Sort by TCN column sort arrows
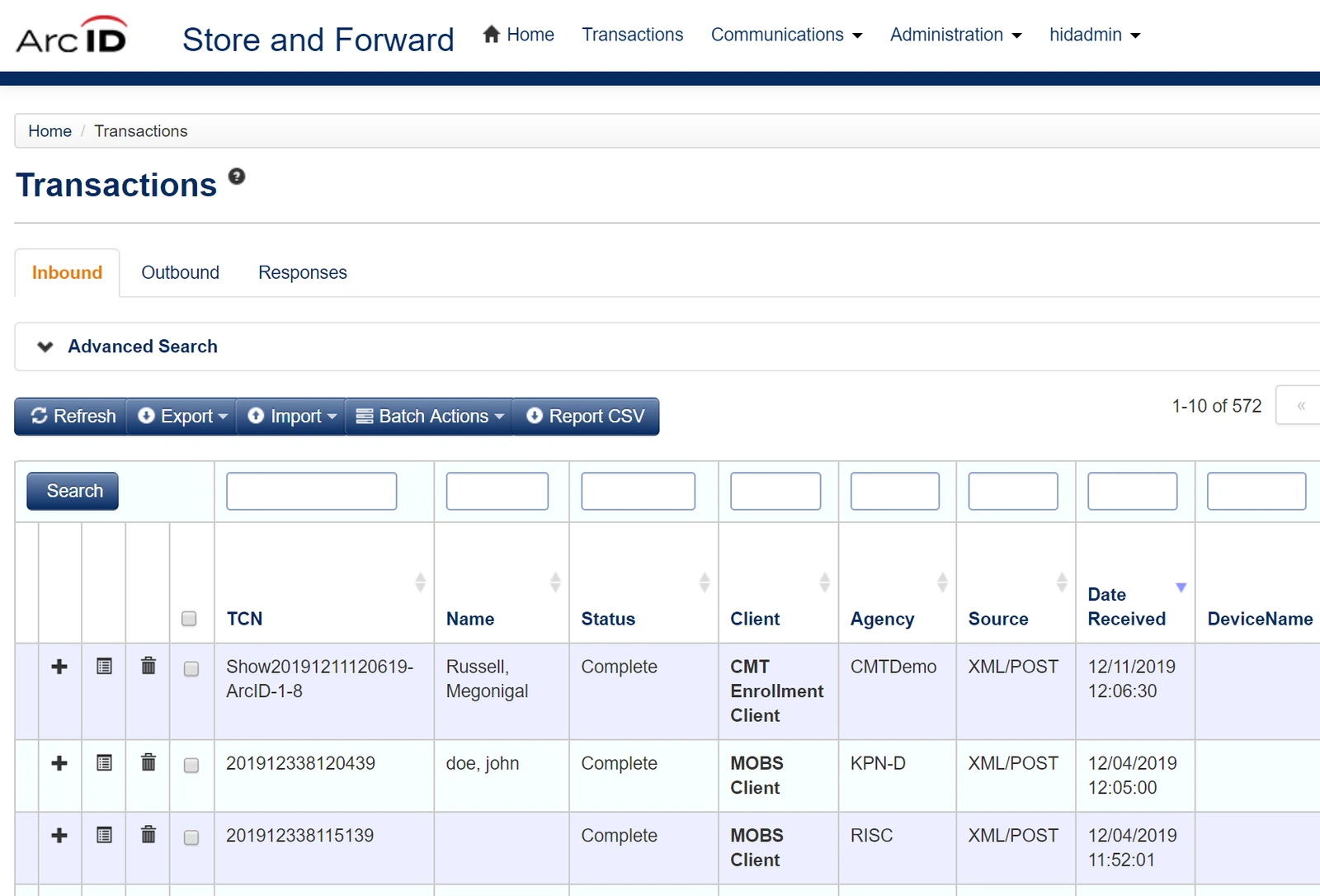Image resolution: width=1320 pixels, height=896 pixels. pyautogui.click(x=420, y=582)
